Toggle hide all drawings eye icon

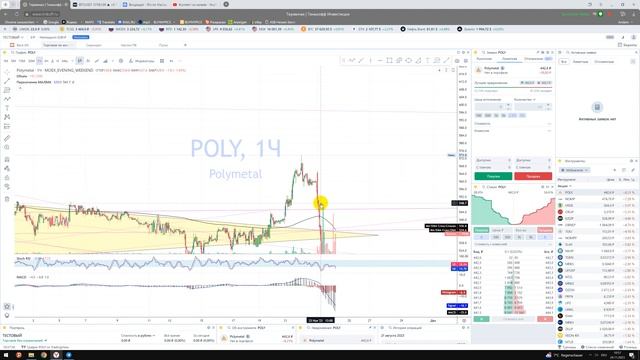(x=7, y=187)
